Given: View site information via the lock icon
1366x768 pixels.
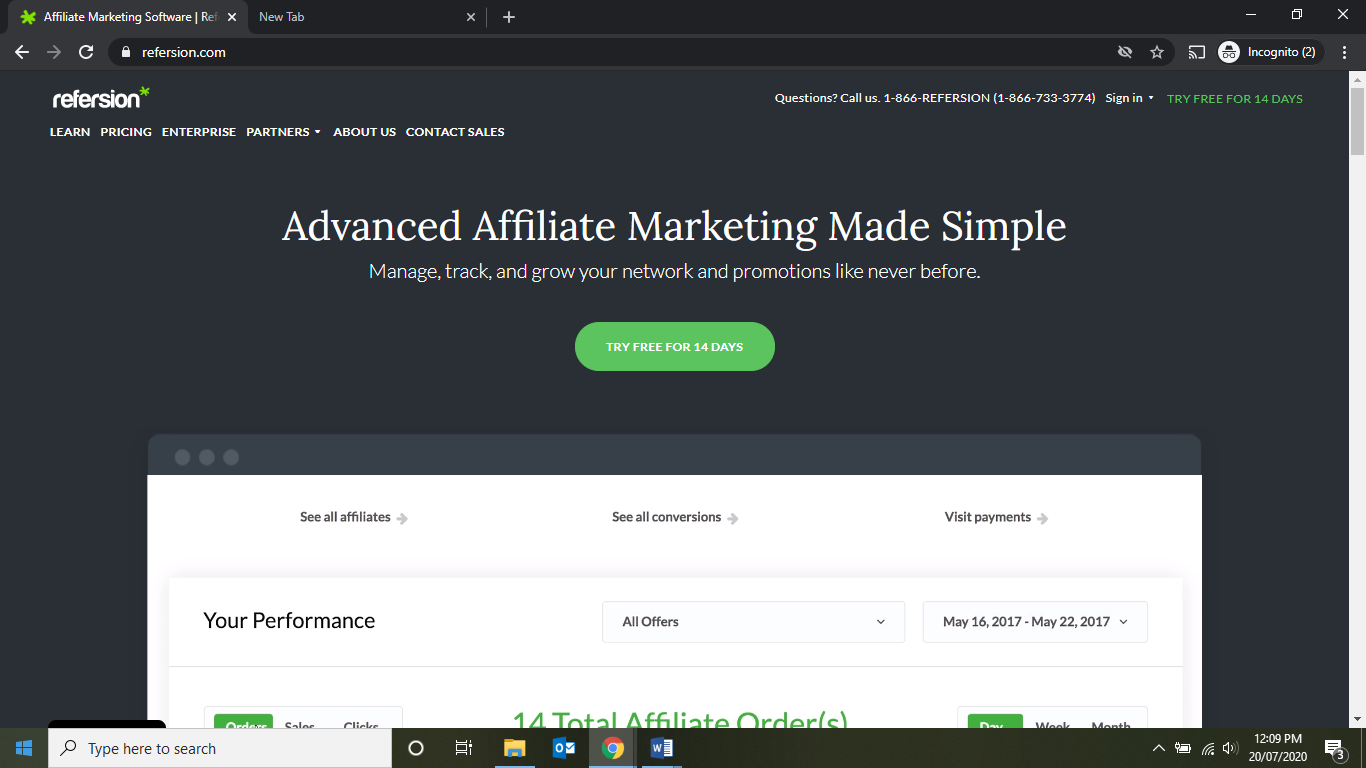Looking at the screenshot, I should coord(125,52).
